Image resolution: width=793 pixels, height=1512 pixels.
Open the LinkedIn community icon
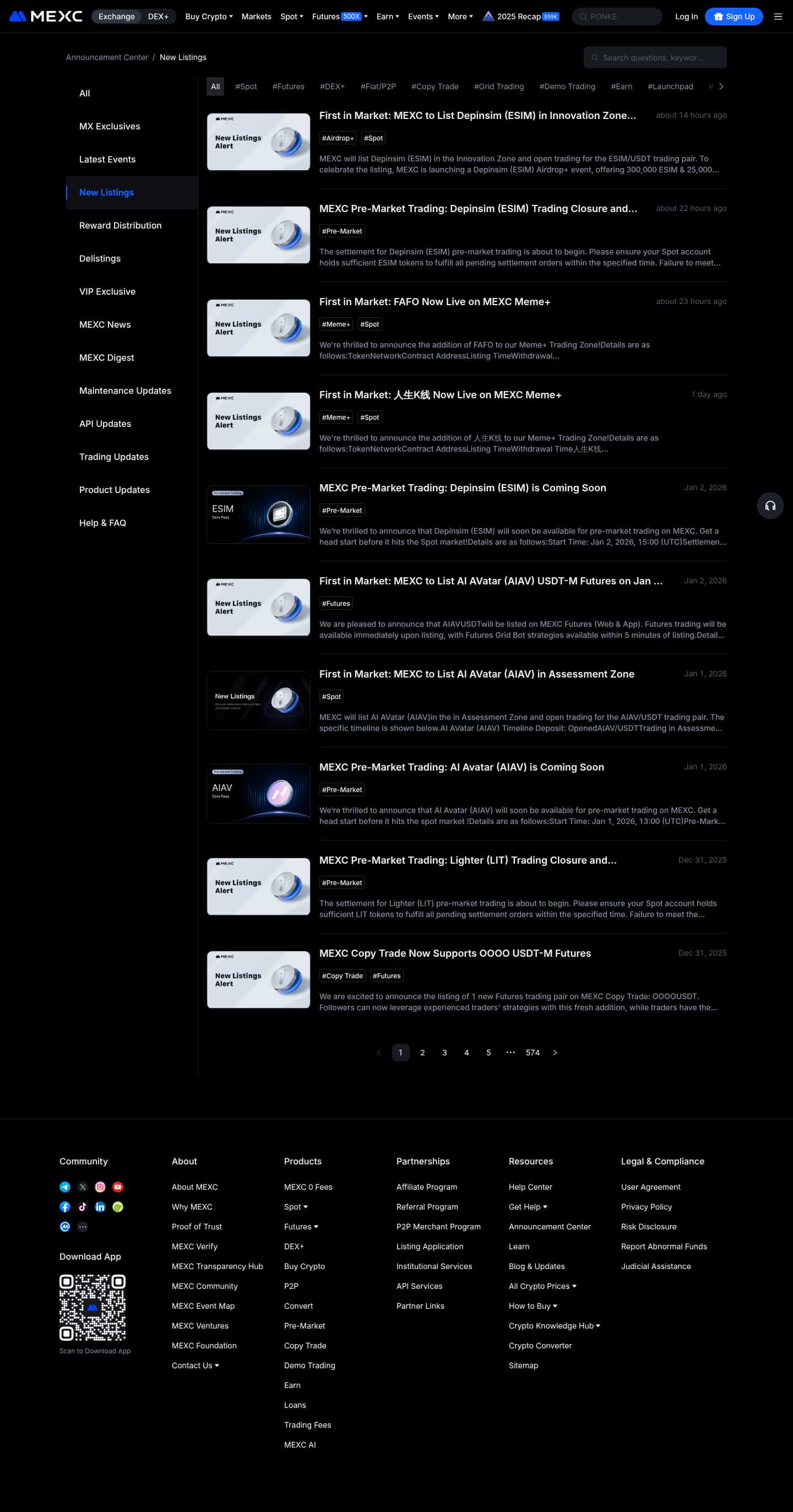[x=100, y=1207]
